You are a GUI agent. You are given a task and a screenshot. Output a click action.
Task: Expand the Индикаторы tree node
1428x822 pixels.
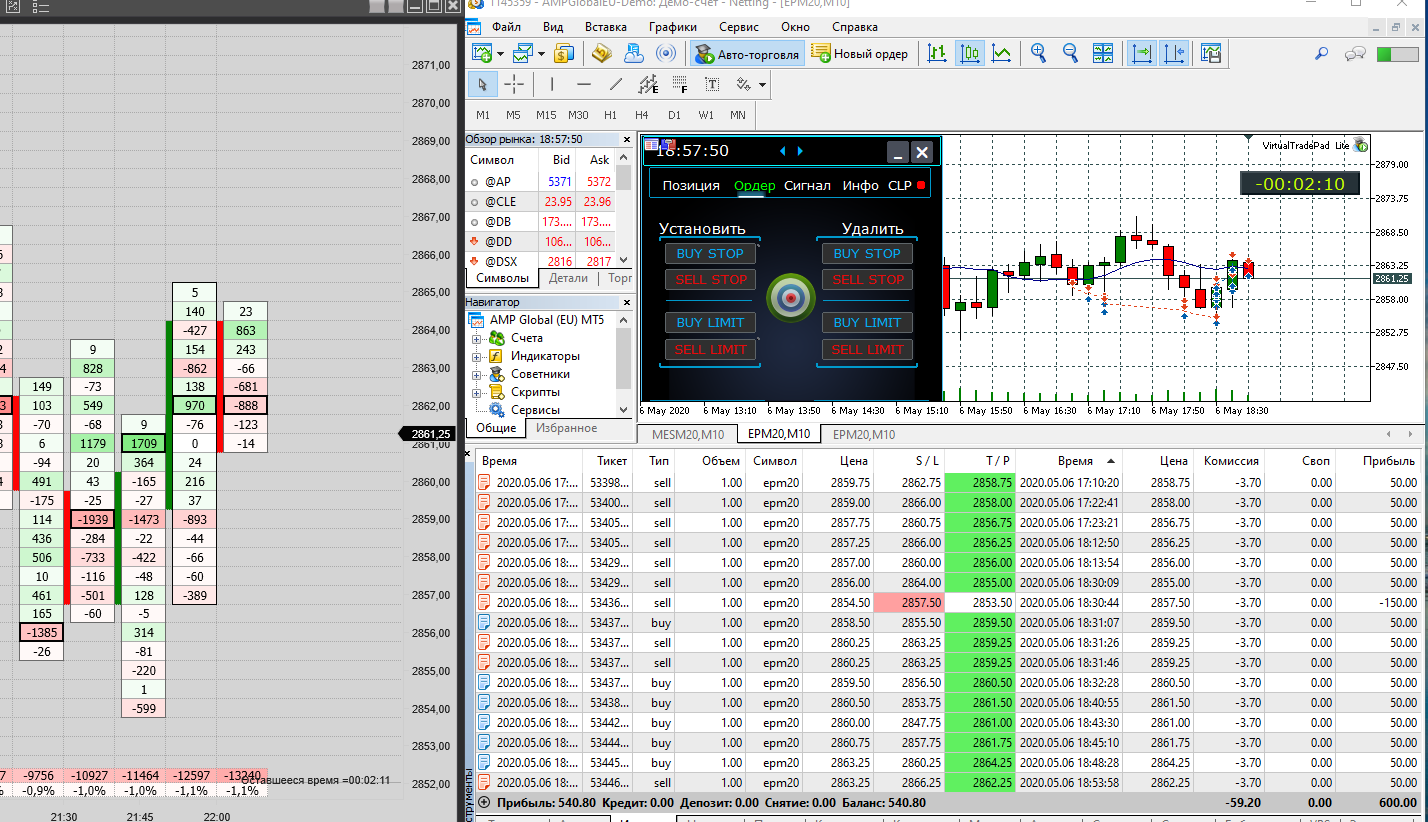(x=477, y=357)
